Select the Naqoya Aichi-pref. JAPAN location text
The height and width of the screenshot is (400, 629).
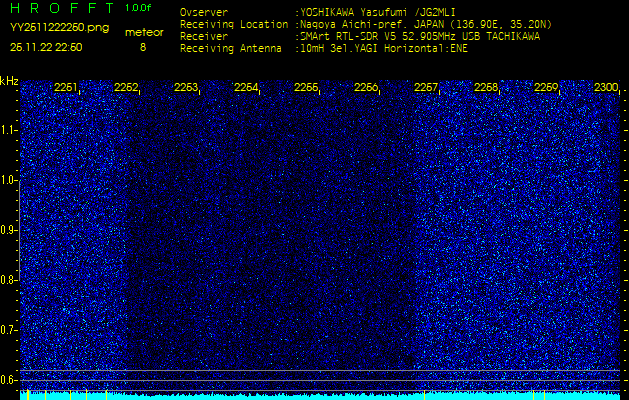point(425,25)
